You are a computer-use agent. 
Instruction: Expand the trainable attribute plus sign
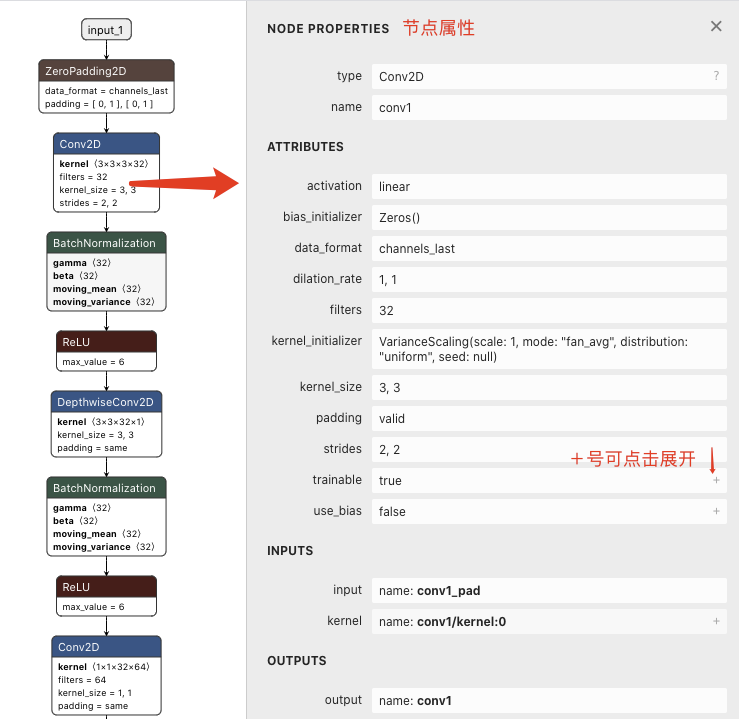pos(716,480)
